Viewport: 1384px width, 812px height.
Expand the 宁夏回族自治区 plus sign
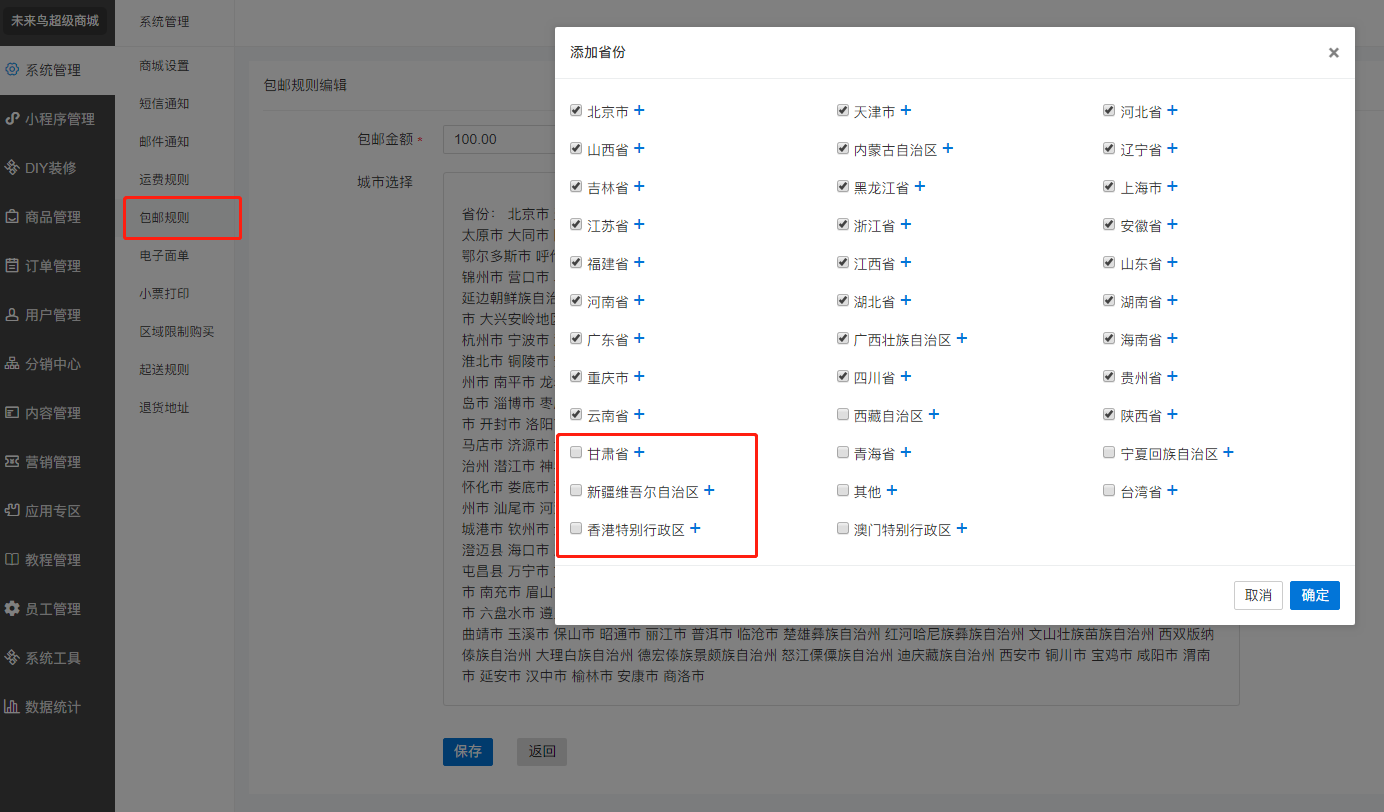coord(1228,453)
